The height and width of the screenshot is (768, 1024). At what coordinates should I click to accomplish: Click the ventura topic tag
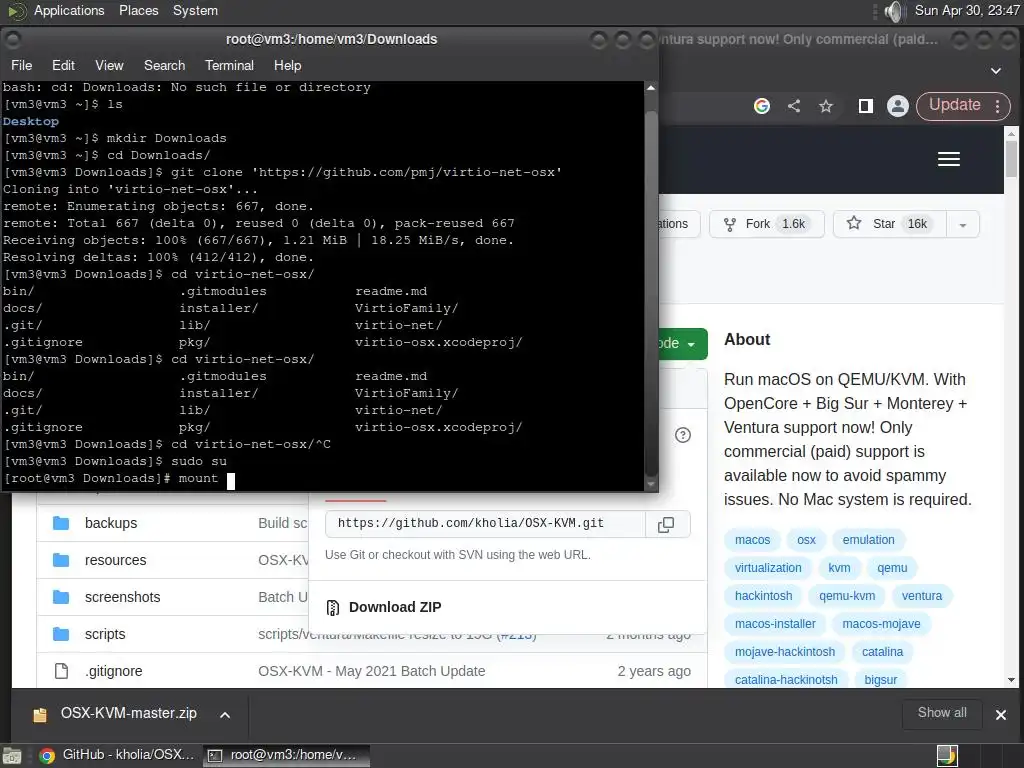click(x=921, y=596)
